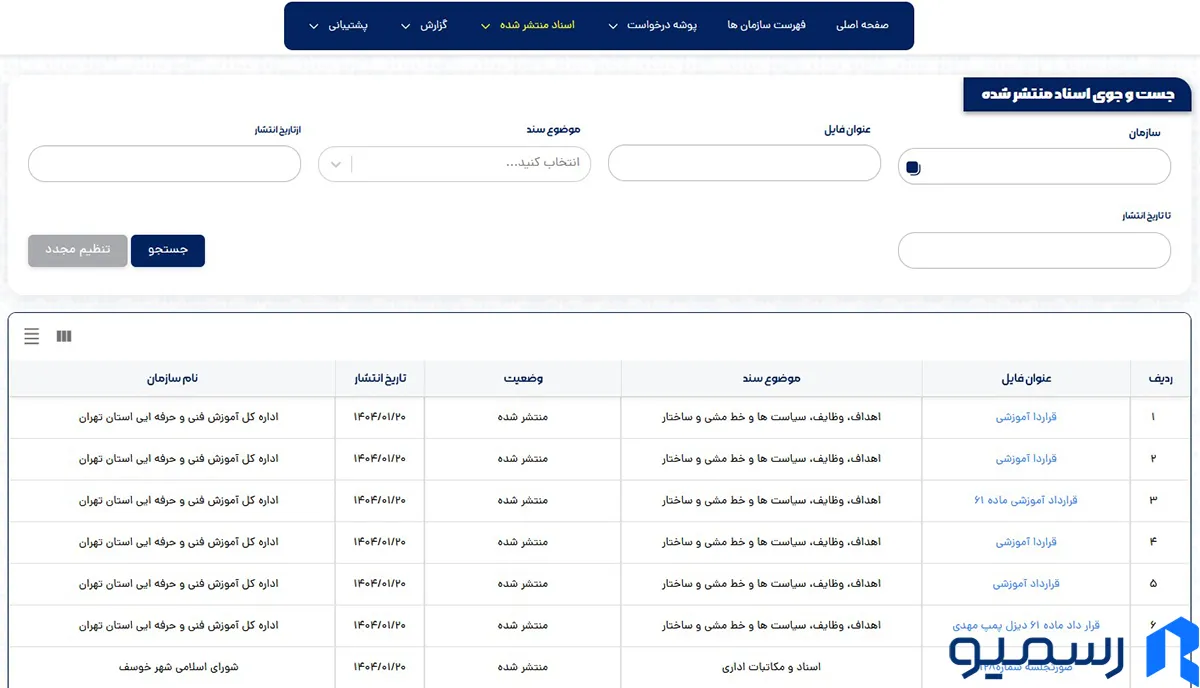Click 'اداره کل آموزش فنی و حرفه ایی استان تهران' in row ۴
This screenshot has width=1200, height=688.
pos(179,542)
